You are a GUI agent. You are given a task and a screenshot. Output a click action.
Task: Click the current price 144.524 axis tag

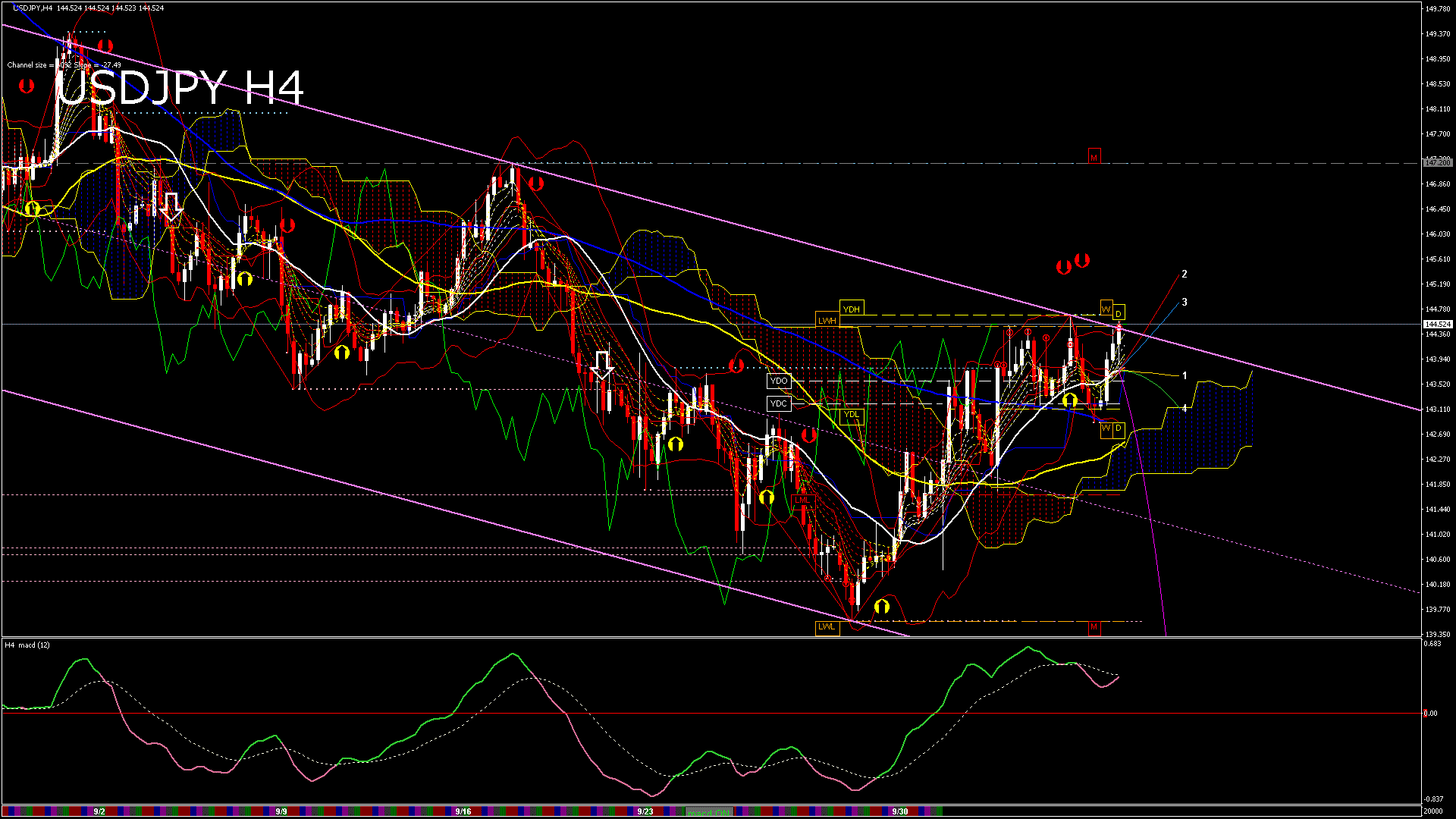pos(1437,325)
